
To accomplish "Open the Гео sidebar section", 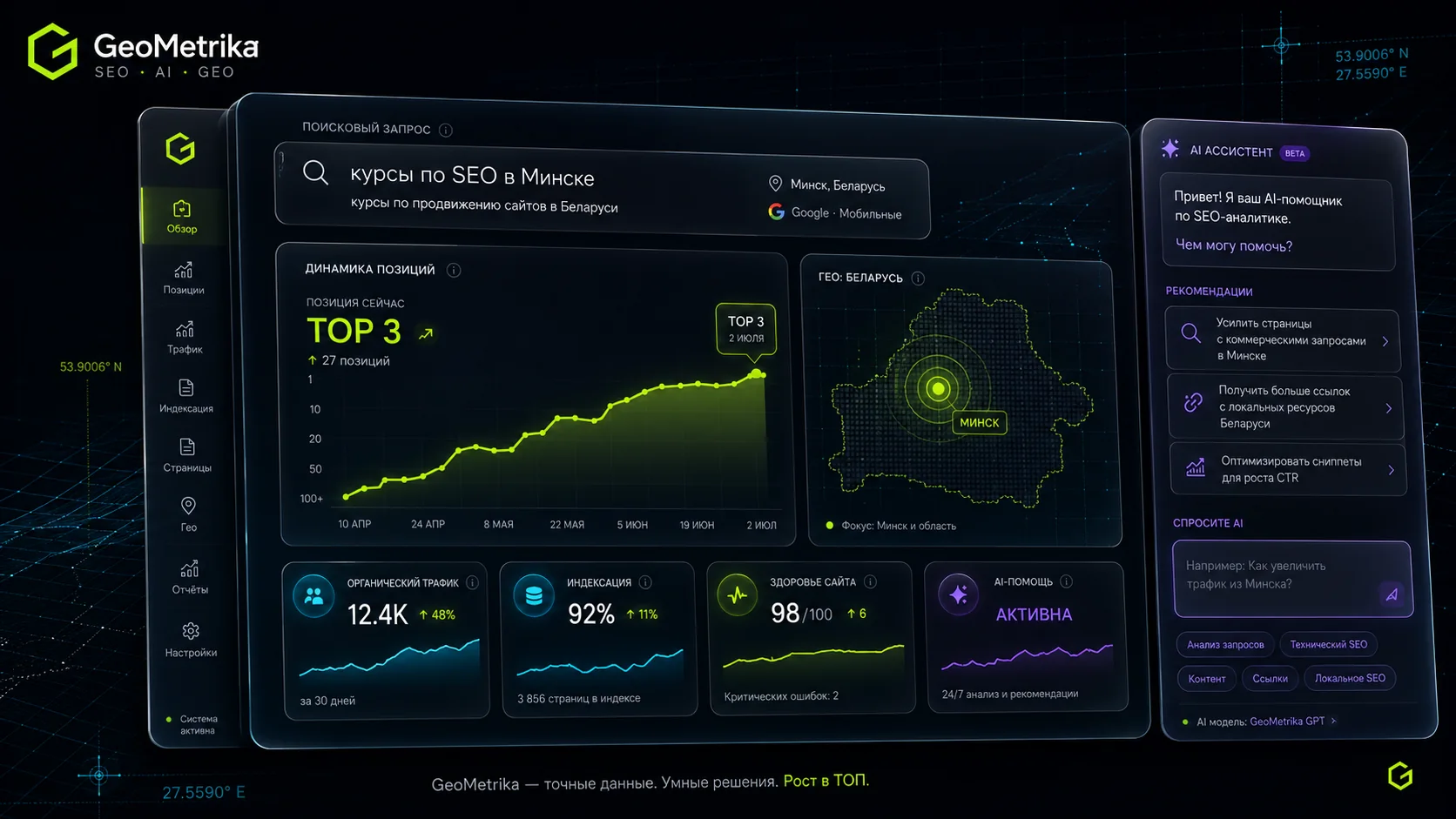I will 188,514.
